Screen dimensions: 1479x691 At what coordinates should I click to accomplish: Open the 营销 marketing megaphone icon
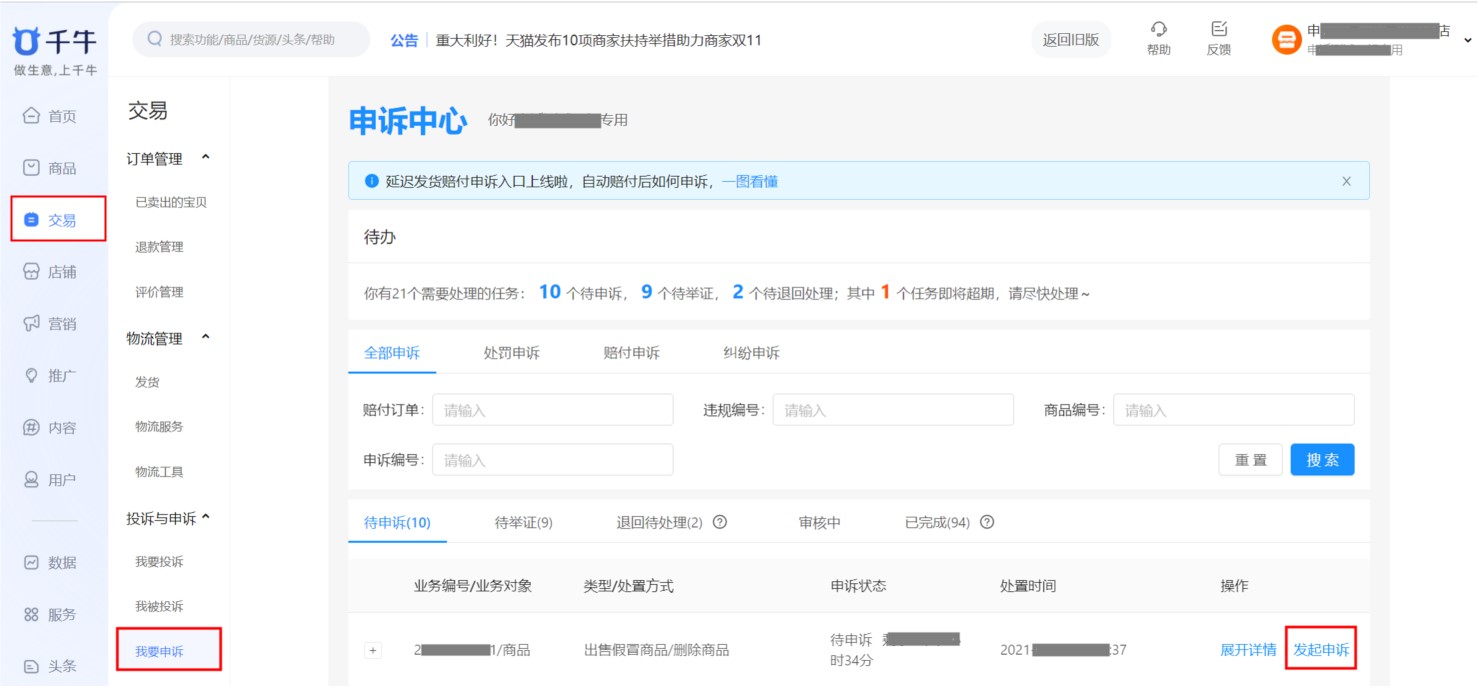(x=32, y=324)
